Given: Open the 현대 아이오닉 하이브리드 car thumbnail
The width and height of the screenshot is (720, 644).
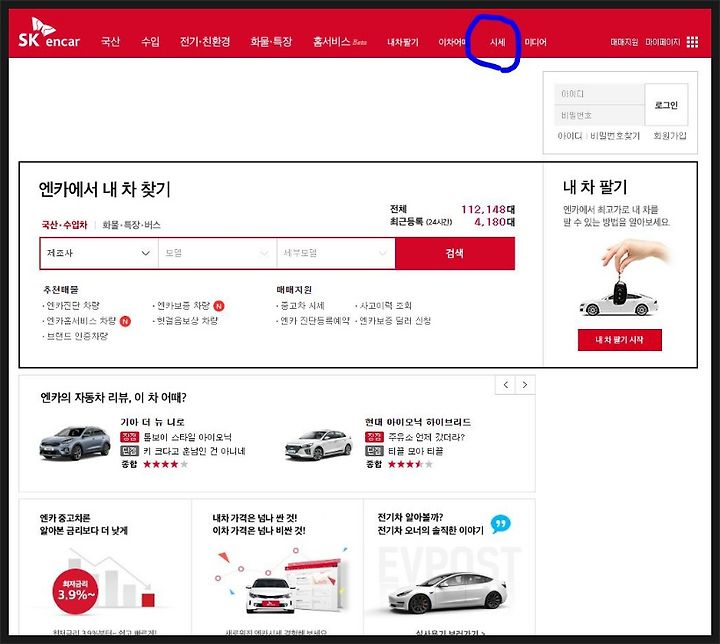Looking at the screenshot, I should pos(319,445).
